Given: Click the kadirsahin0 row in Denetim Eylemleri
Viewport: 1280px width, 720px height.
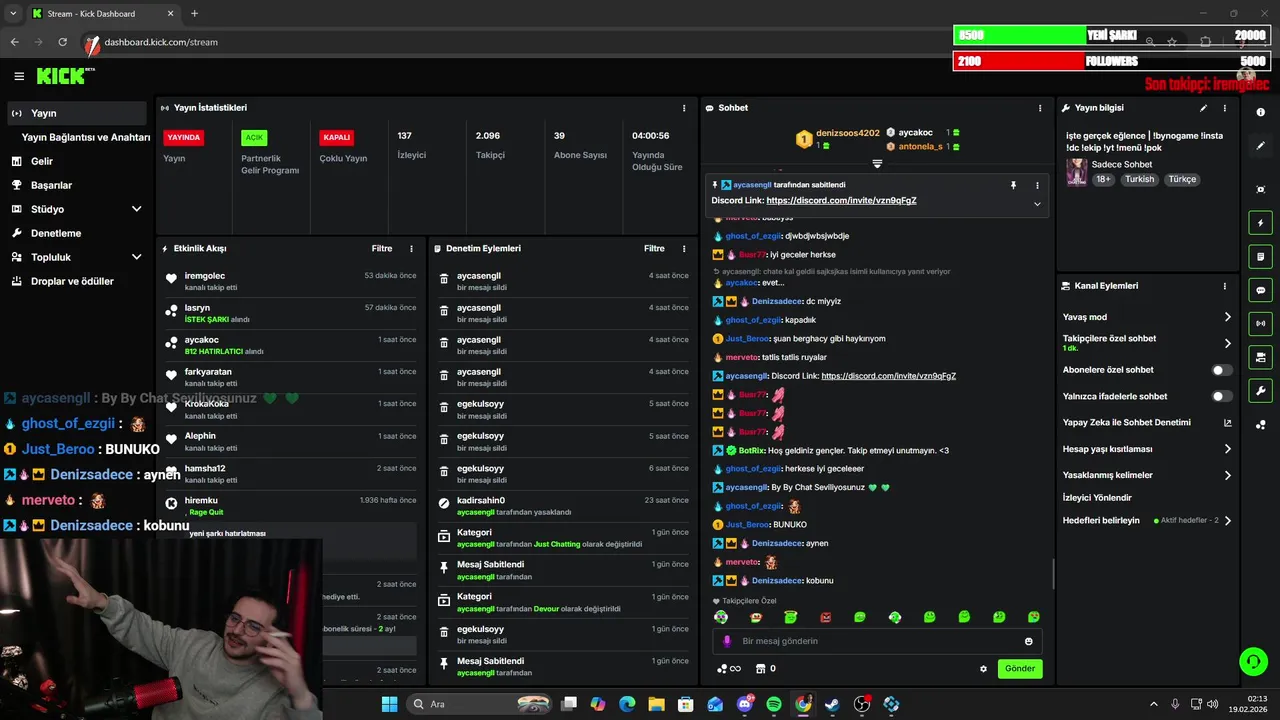Looking at the screenshot, I should click(x=564, y=506).
